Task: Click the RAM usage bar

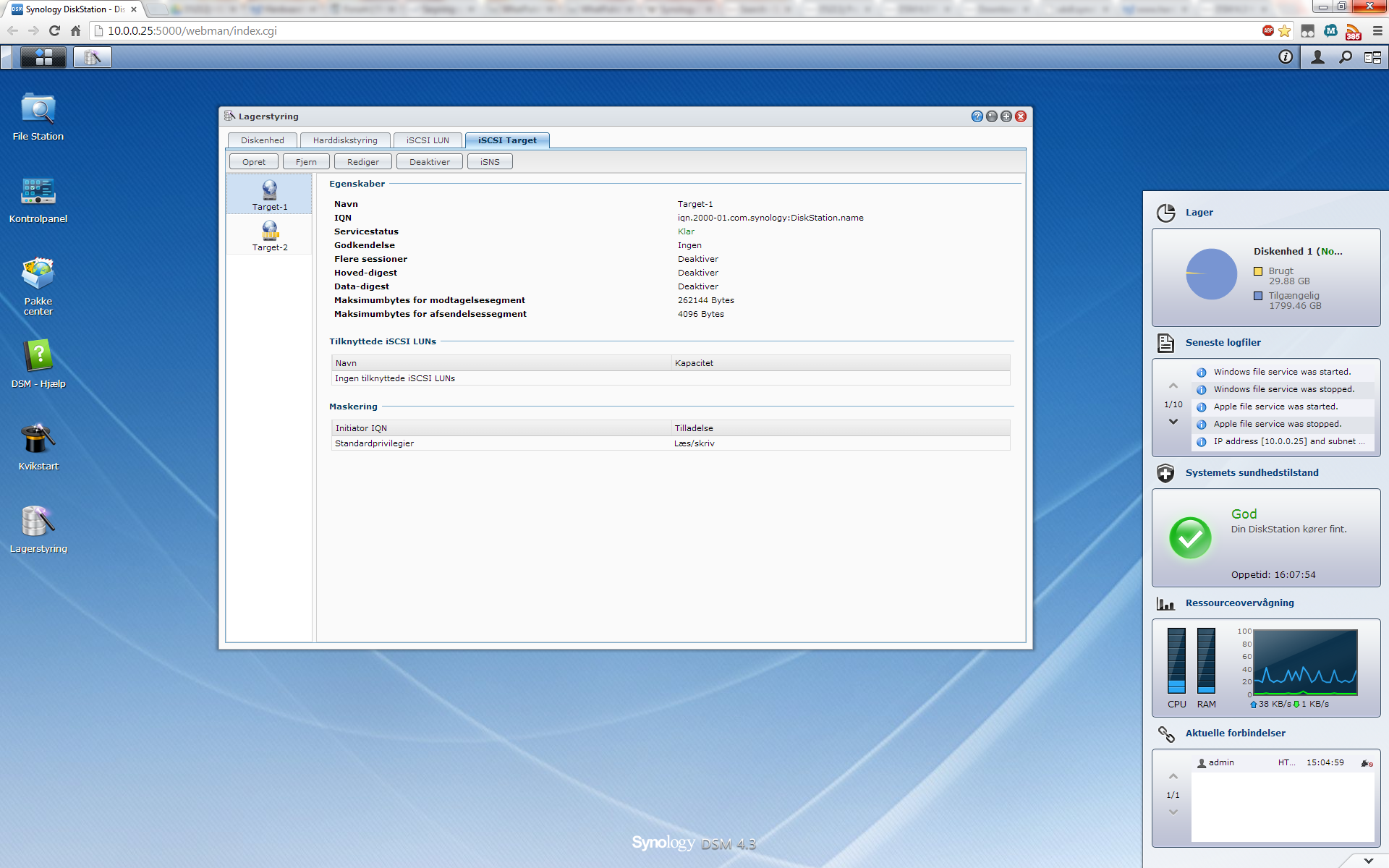Action: pos(1206,660)
